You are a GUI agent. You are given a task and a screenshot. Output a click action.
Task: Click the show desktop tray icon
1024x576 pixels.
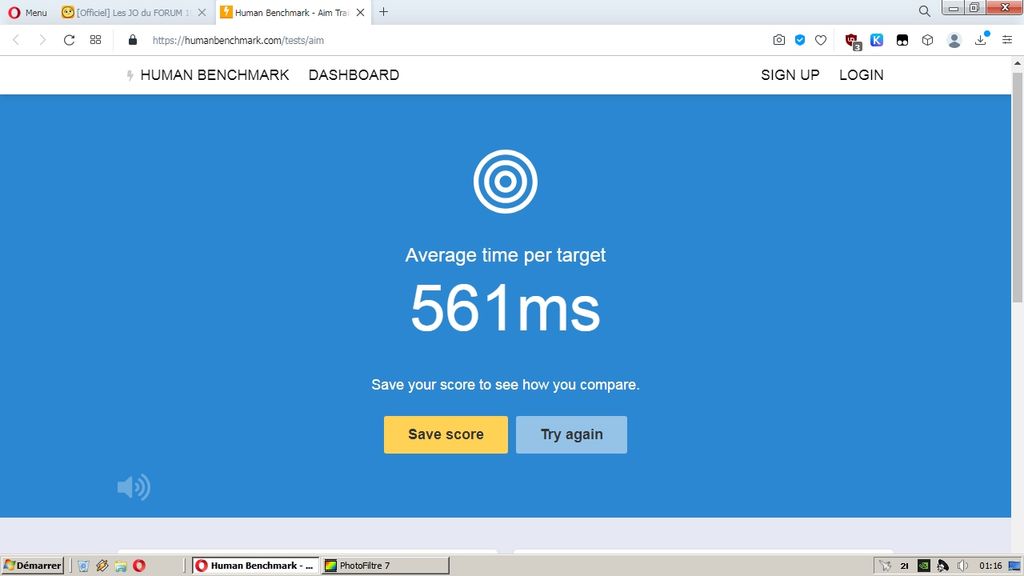(1014, 566)
